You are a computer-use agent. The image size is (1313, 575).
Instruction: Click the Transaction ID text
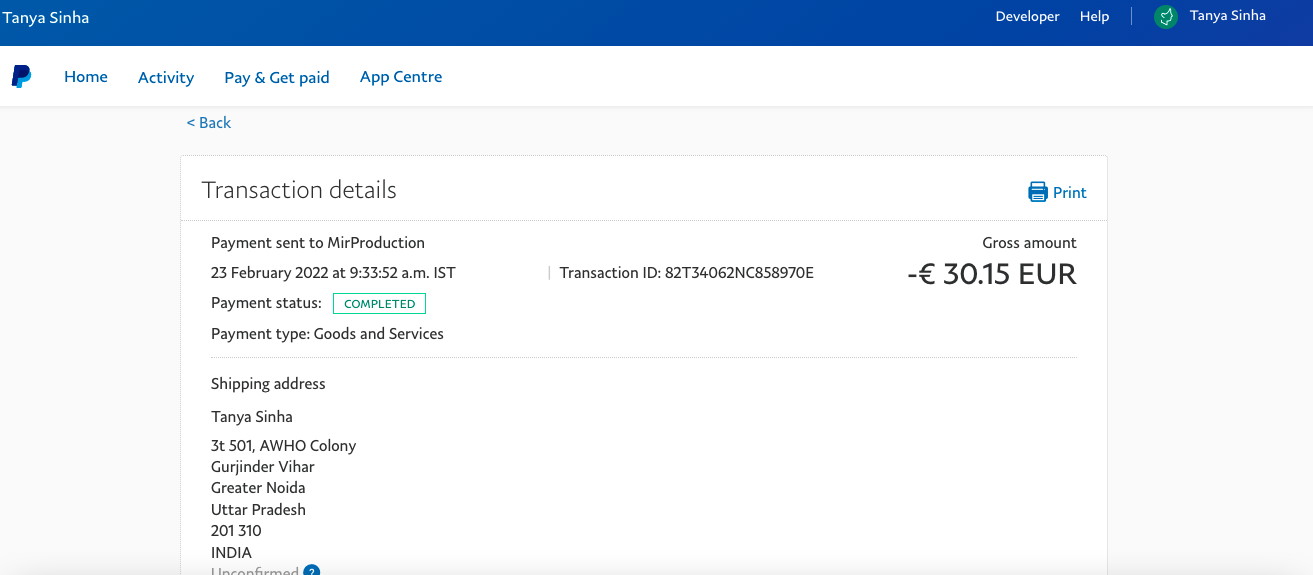686,272
